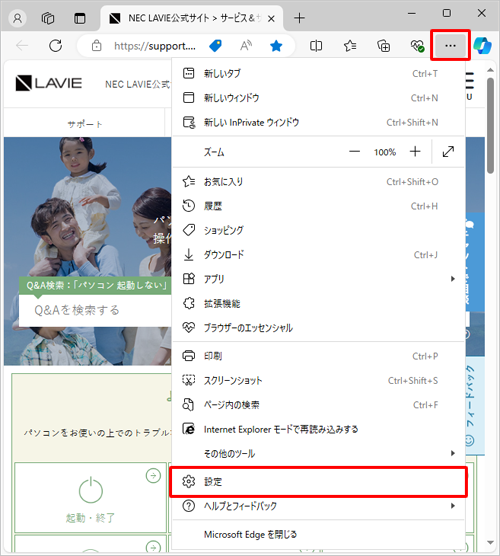
Task: Click the scrollbar up arrow
Action: coord(490,70)
